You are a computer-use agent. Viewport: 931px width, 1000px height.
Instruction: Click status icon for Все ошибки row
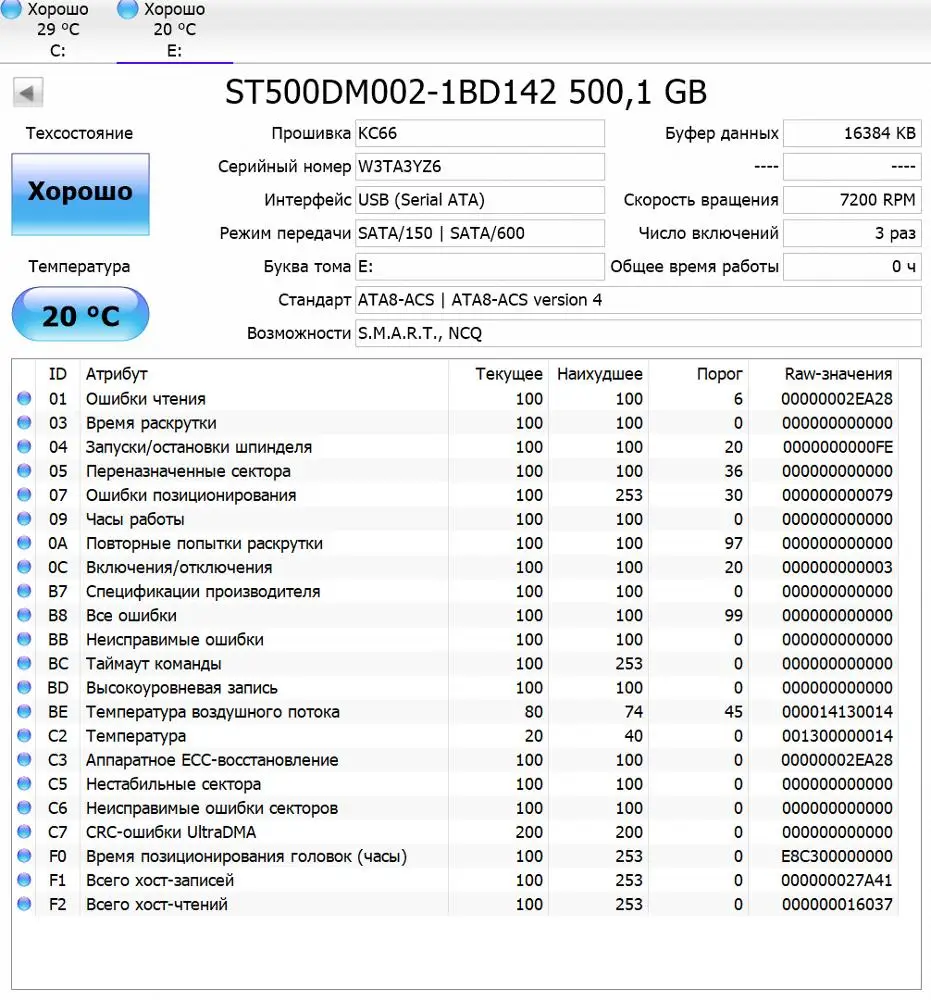pyautogui.click(x=24, y=615)
